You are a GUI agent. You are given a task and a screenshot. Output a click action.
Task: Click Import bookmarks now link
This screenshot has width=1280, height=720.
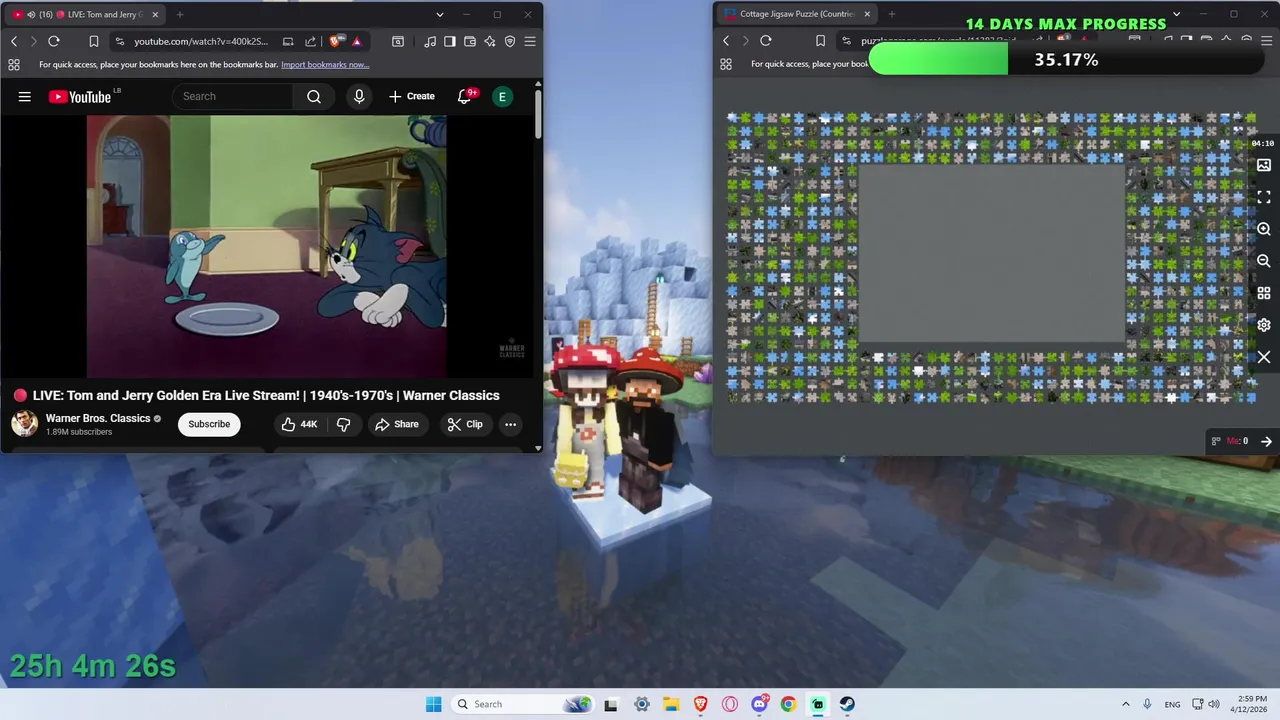coord(325,65)
